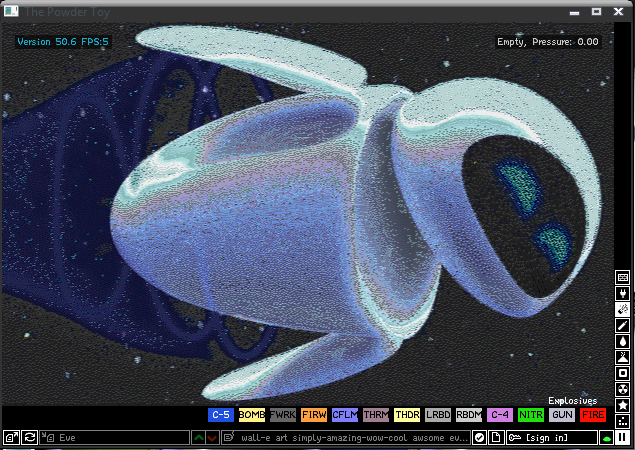Image resolution: width=635 pixels, height=450 pixels.
Task: Open the Electronics category (plug icon)
Action: point(622,293)
